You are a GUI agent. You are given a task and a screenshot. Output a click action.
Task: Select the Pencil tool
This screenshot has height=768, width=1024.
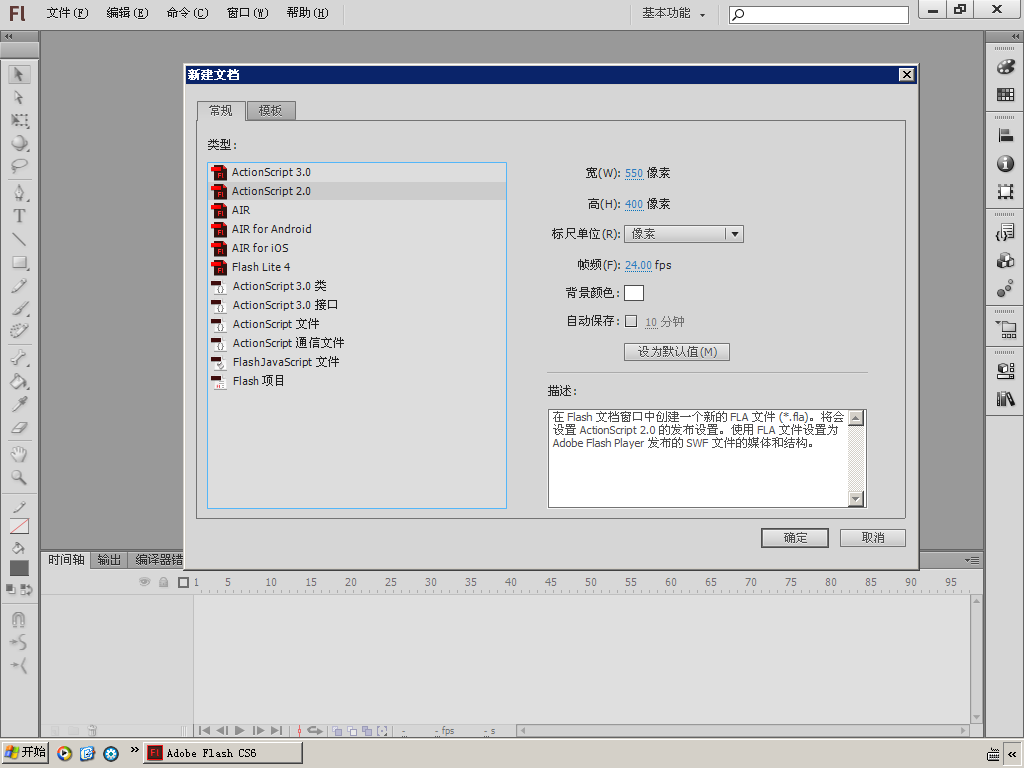tap(19, 285)
